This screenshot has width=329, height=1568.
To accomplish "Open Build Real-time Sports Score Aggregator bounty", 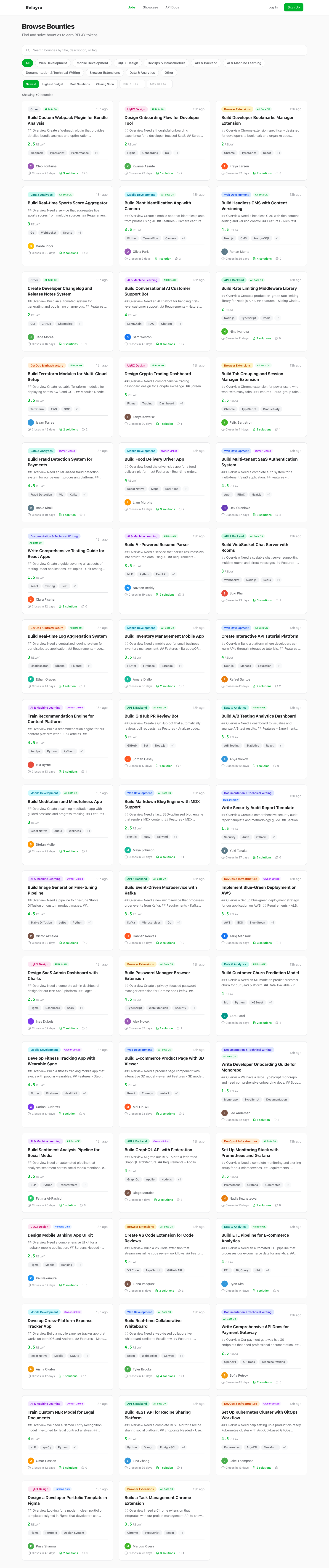I will (68, 203).
